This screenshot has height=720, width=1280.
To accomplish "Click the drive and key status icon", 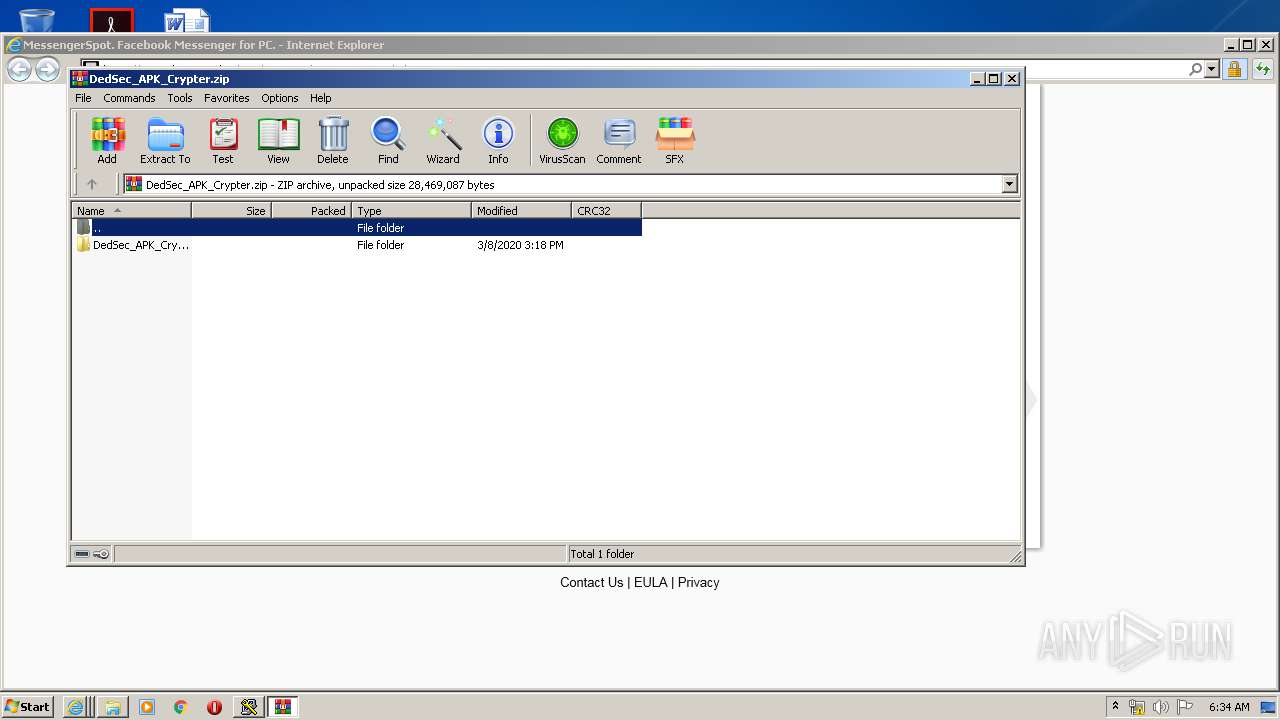I will [x=92, y=554].
